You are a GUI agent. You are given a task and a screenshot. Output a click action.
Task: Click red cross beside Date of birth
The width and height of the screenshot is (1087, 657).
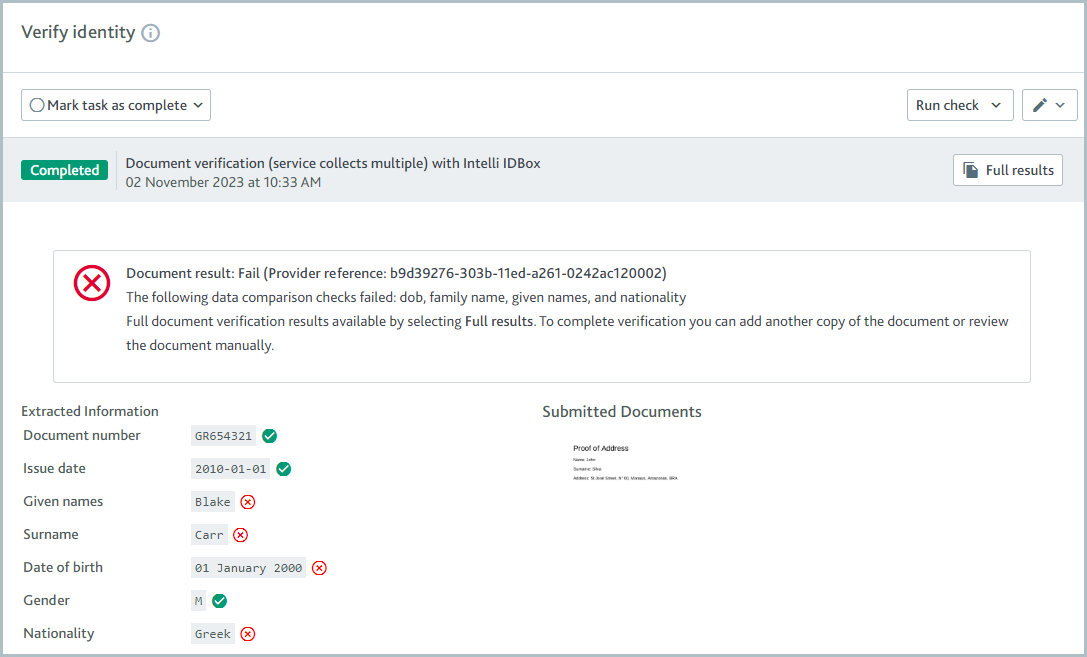[319, 567]
